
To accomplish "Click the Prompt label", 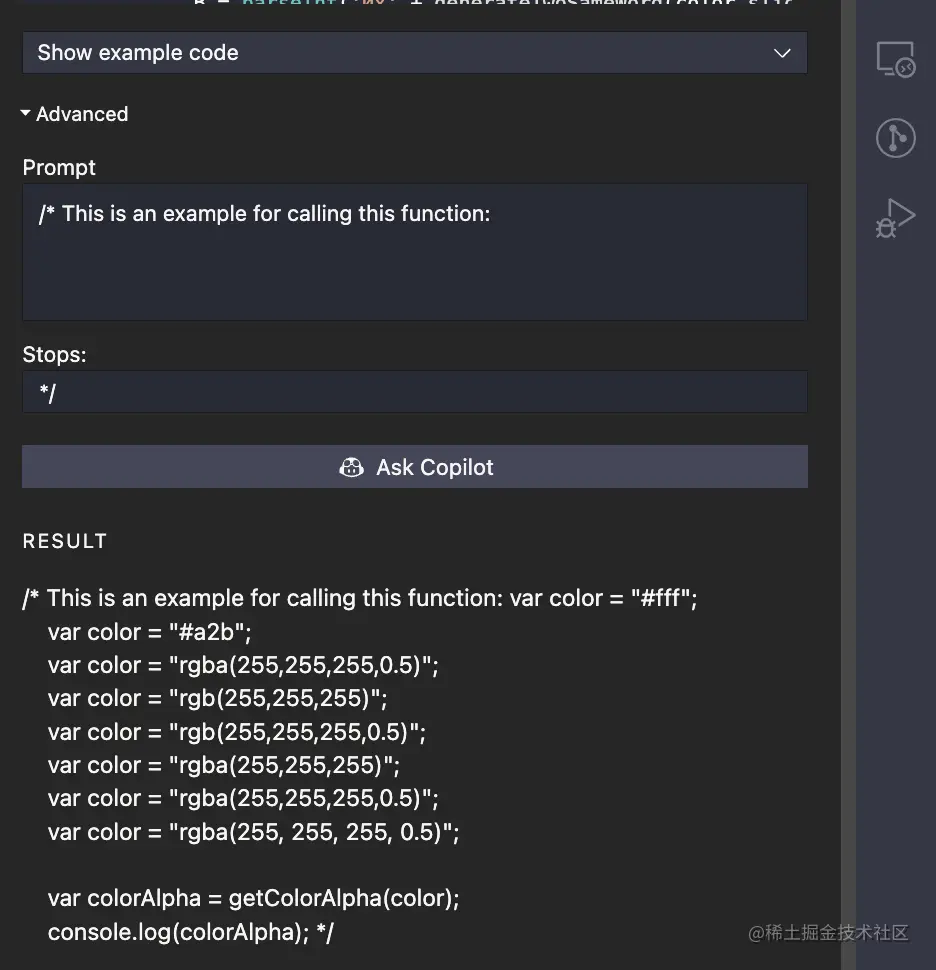I will 59,168.
